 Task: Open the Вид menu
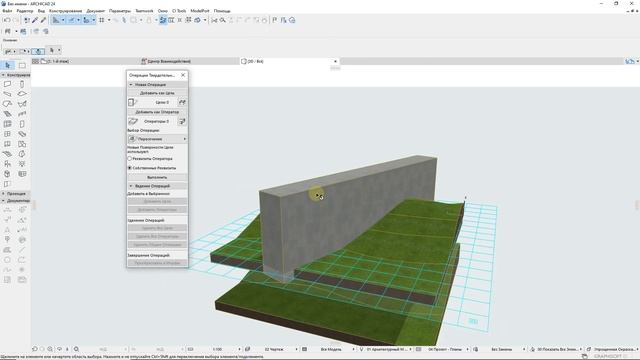click(x=41, y=11)
